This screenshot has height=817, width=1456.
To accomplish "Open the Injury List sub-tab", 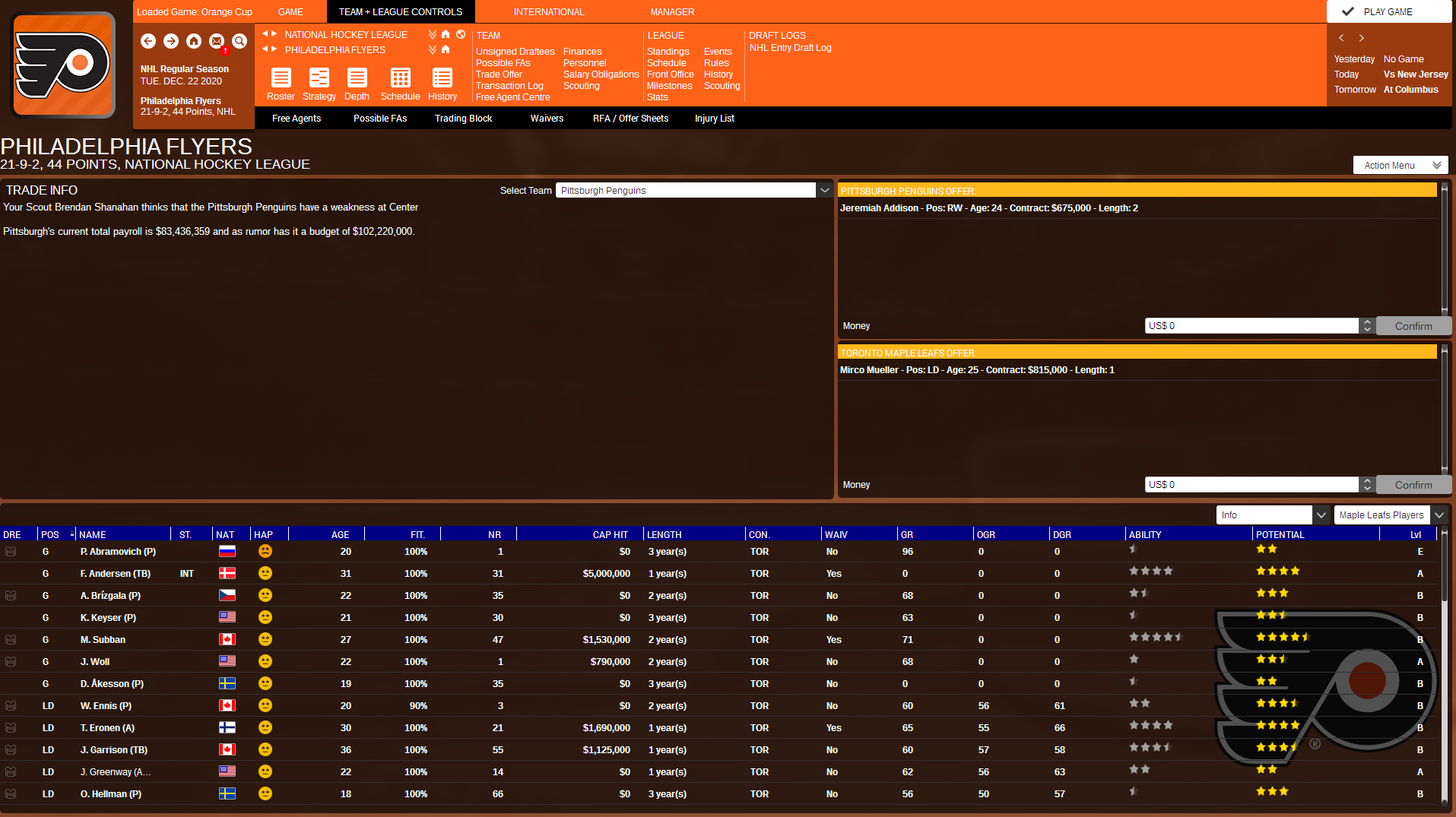I will [715, 118].
